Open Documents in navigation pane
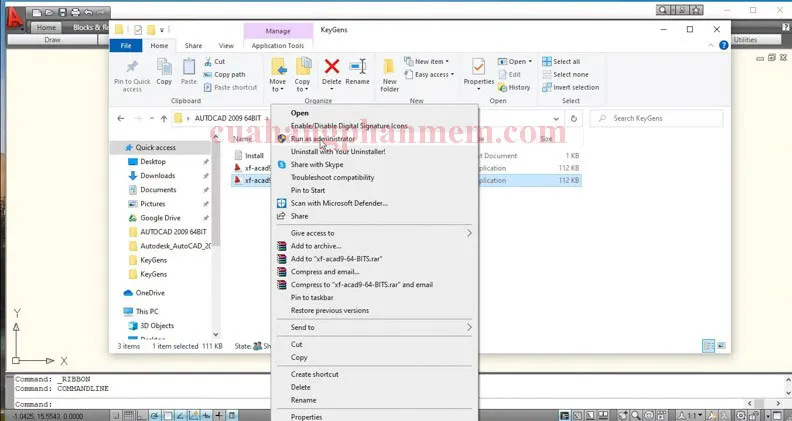This screenshot has height=421, width=792. click(158, 190)
